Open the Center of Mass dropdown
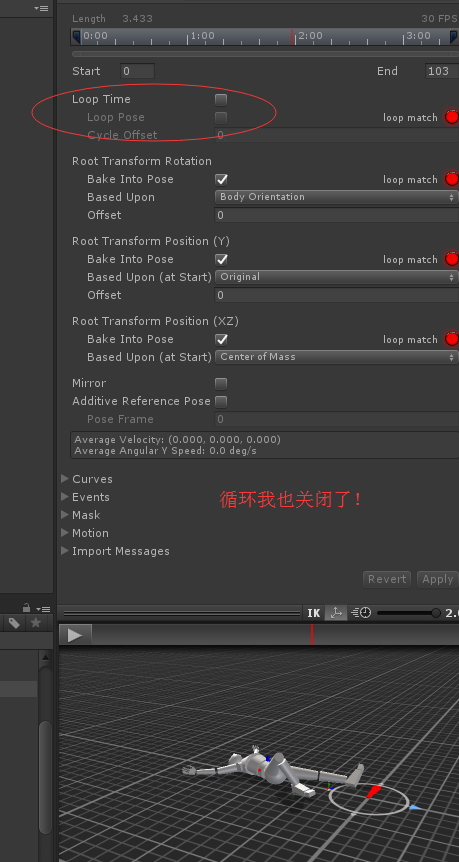Screen dimensions: 459x862 tap(336, 357)
